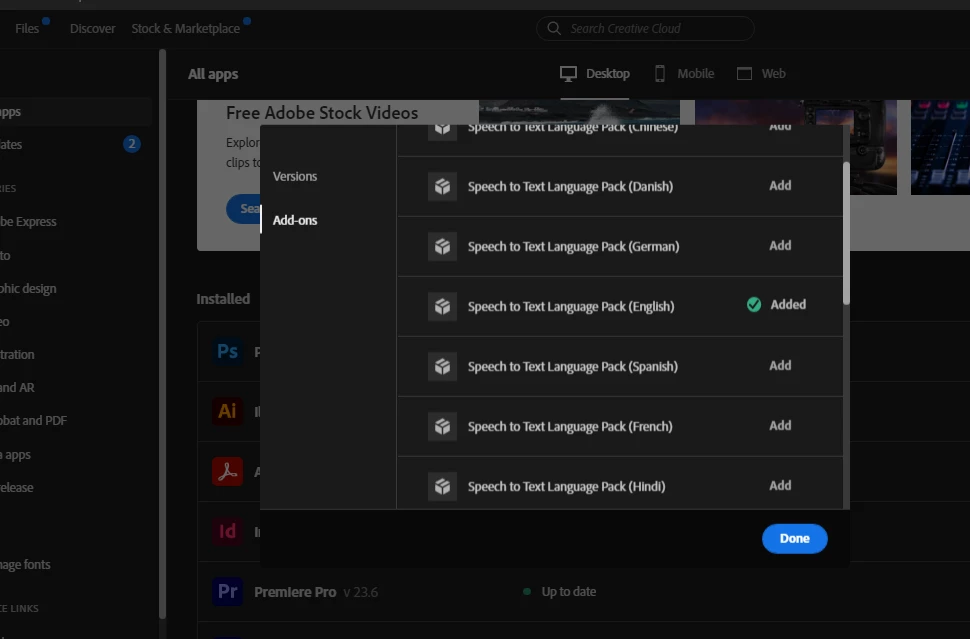Add the Danish Speech to Text pack

point(780,186)
